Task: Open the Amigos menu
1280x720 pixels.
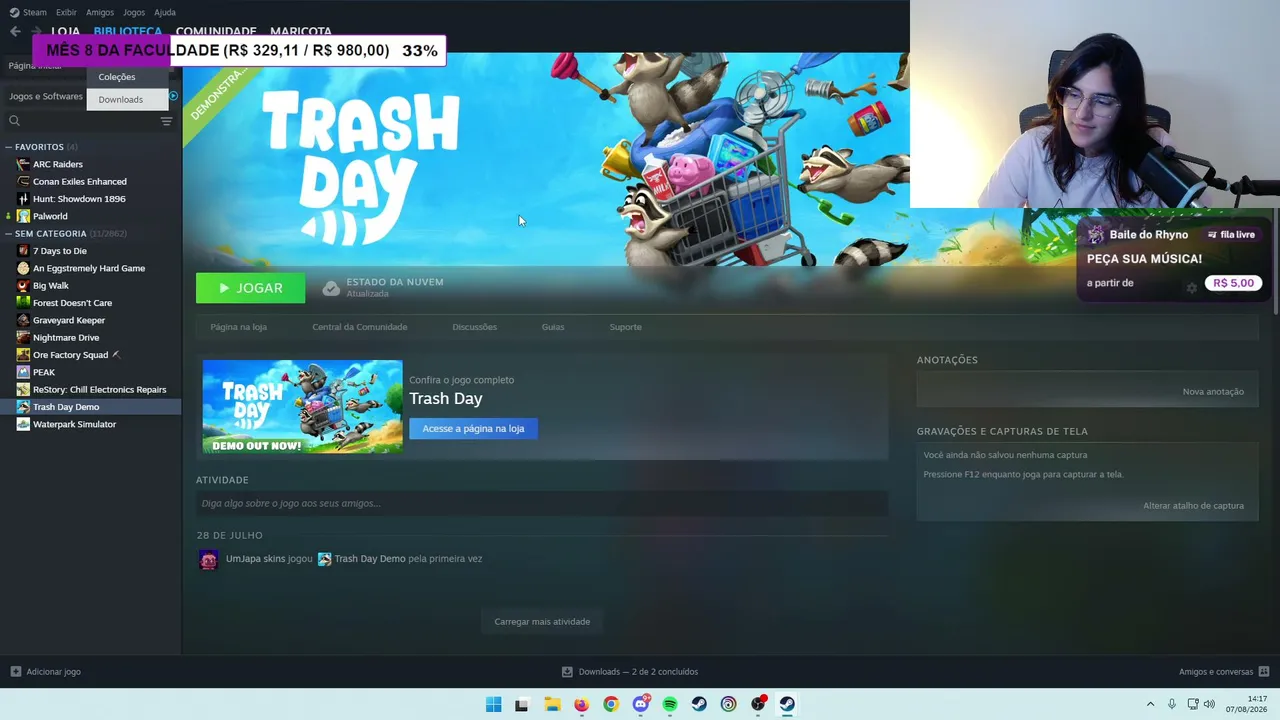Action: pyautogui.click(x=100, y=12)
